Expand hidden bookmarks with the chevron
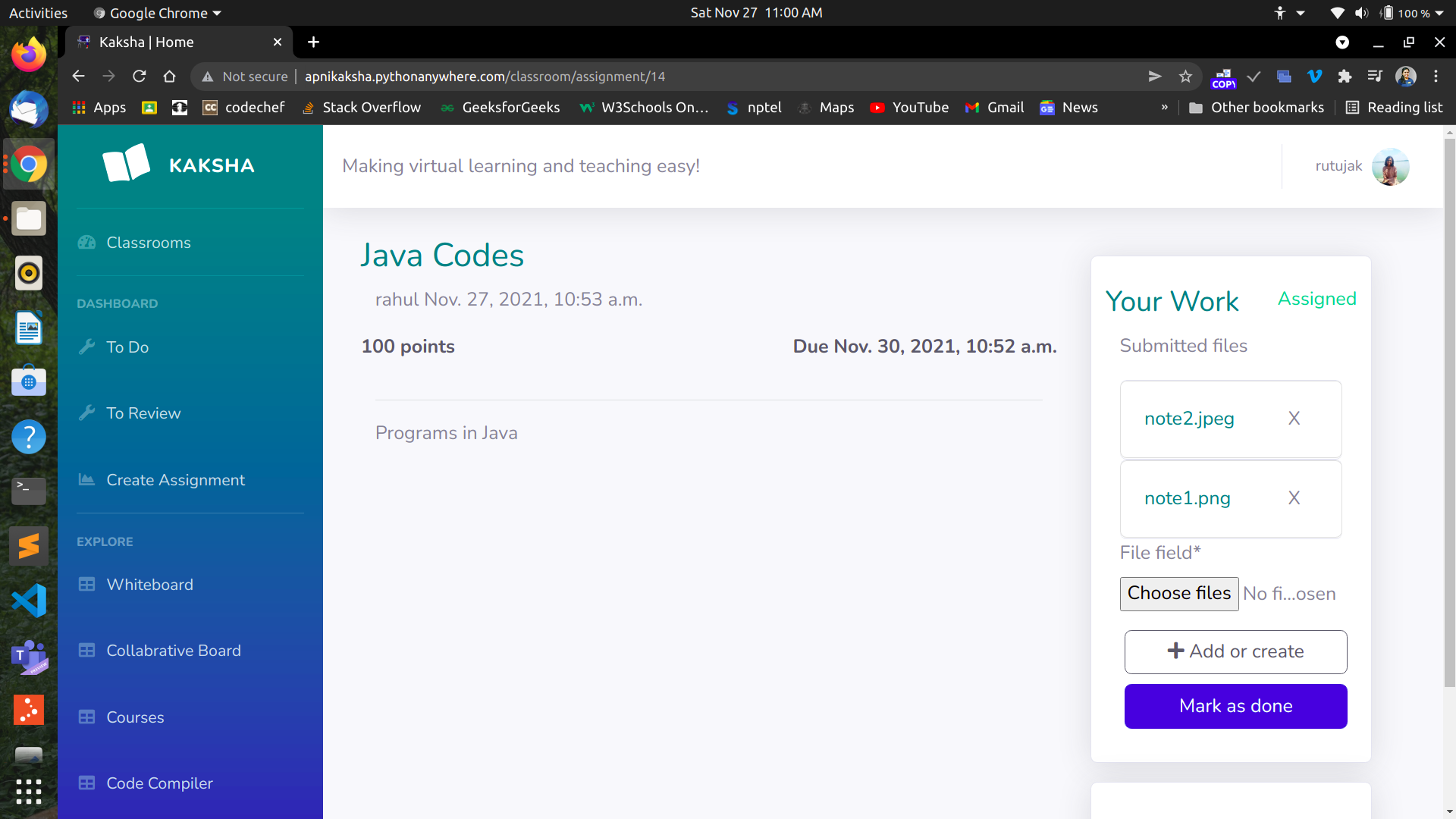 pyautogui.click(x=1164, y=108)
